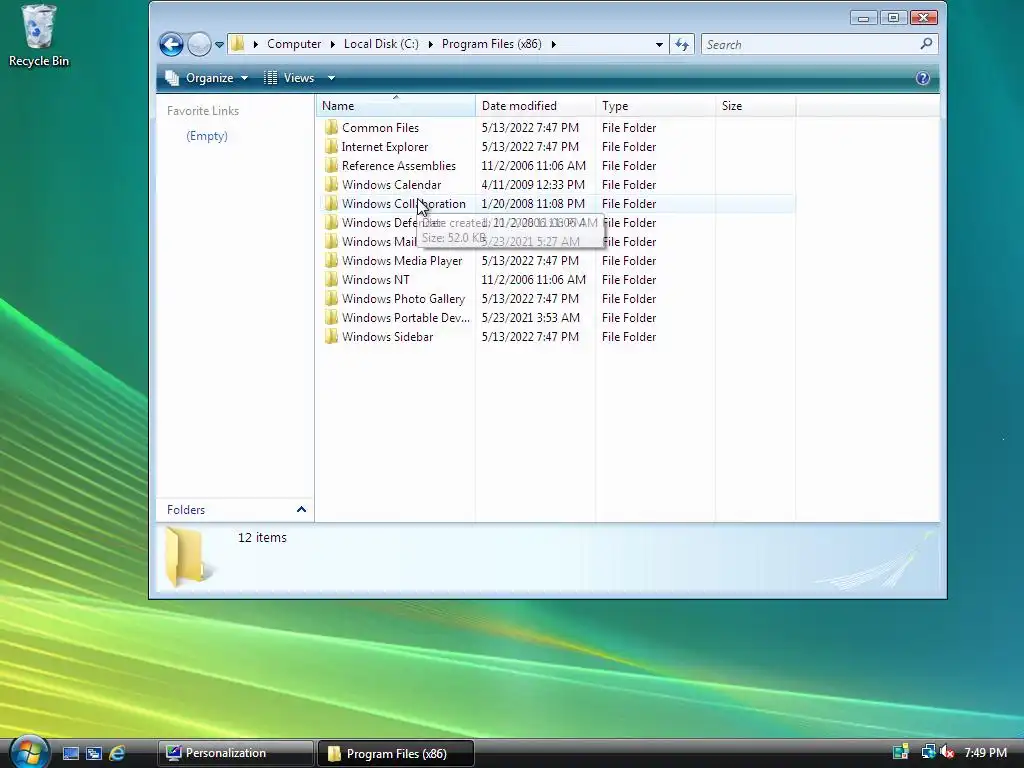The height and width of the screenshot is (768, 1024).
Task: Click date 4/11/2009 12:33 PM cell
Action: coord(533,185)
